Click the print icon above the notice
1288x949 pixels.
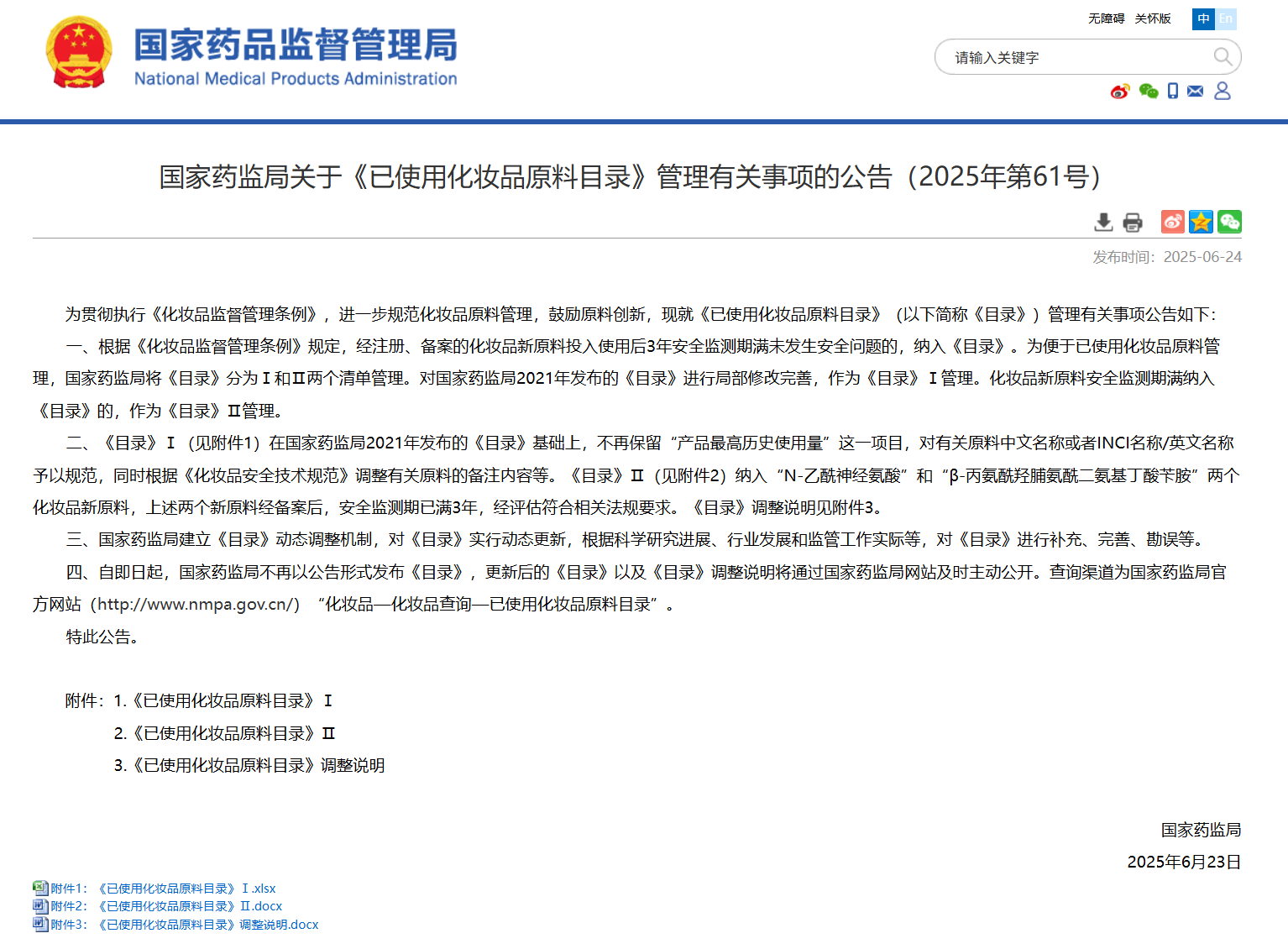pyautogui.click(x=1132, y=222)
